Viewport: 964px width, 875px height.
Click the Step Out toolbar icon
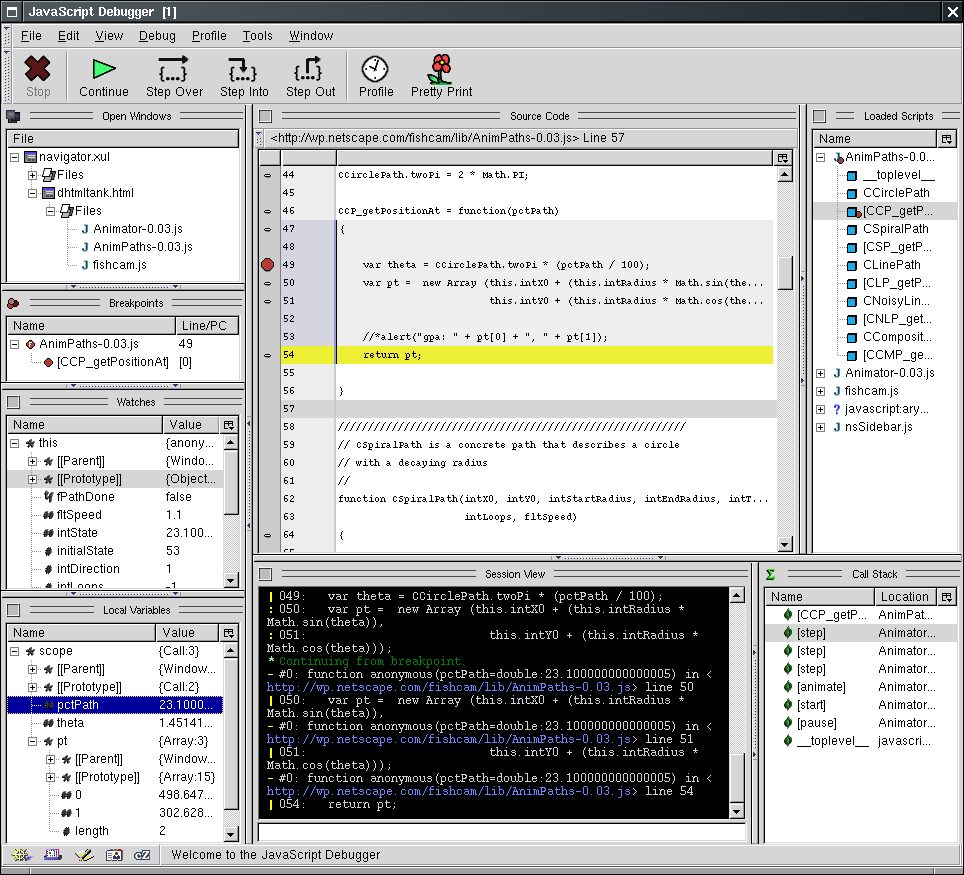pyautogui.click(x=310, y=69)
